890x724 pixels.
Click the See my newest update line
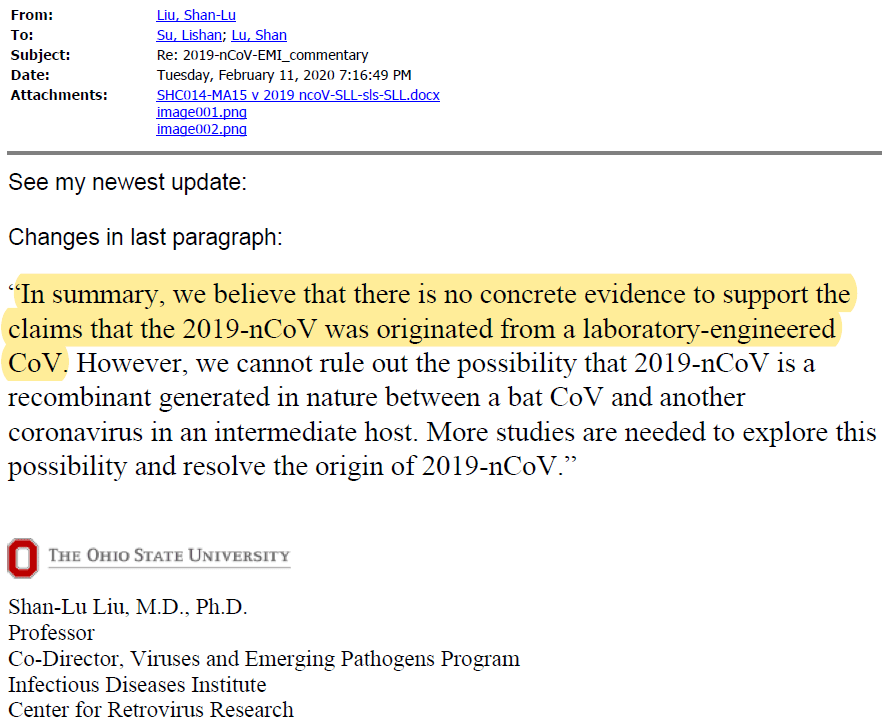[127, 183]
